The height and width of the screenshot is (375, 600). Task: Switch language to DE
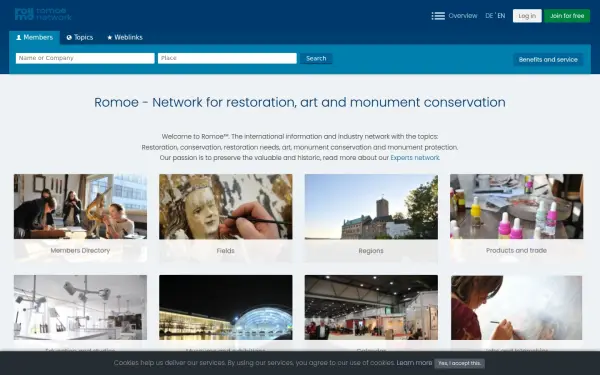point(489,16)
